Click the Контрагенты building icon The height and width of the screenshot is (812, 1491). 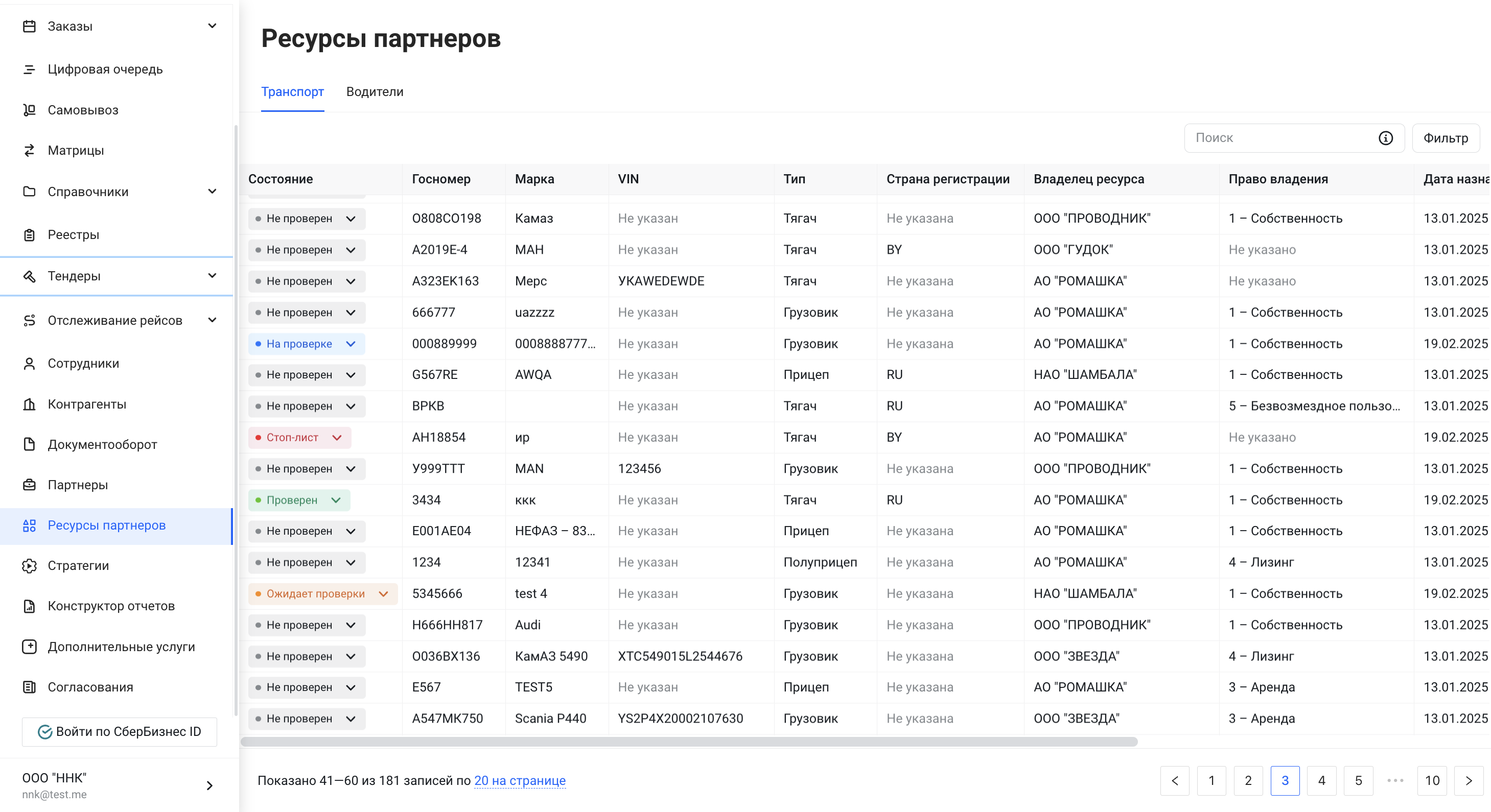point(29,404)
